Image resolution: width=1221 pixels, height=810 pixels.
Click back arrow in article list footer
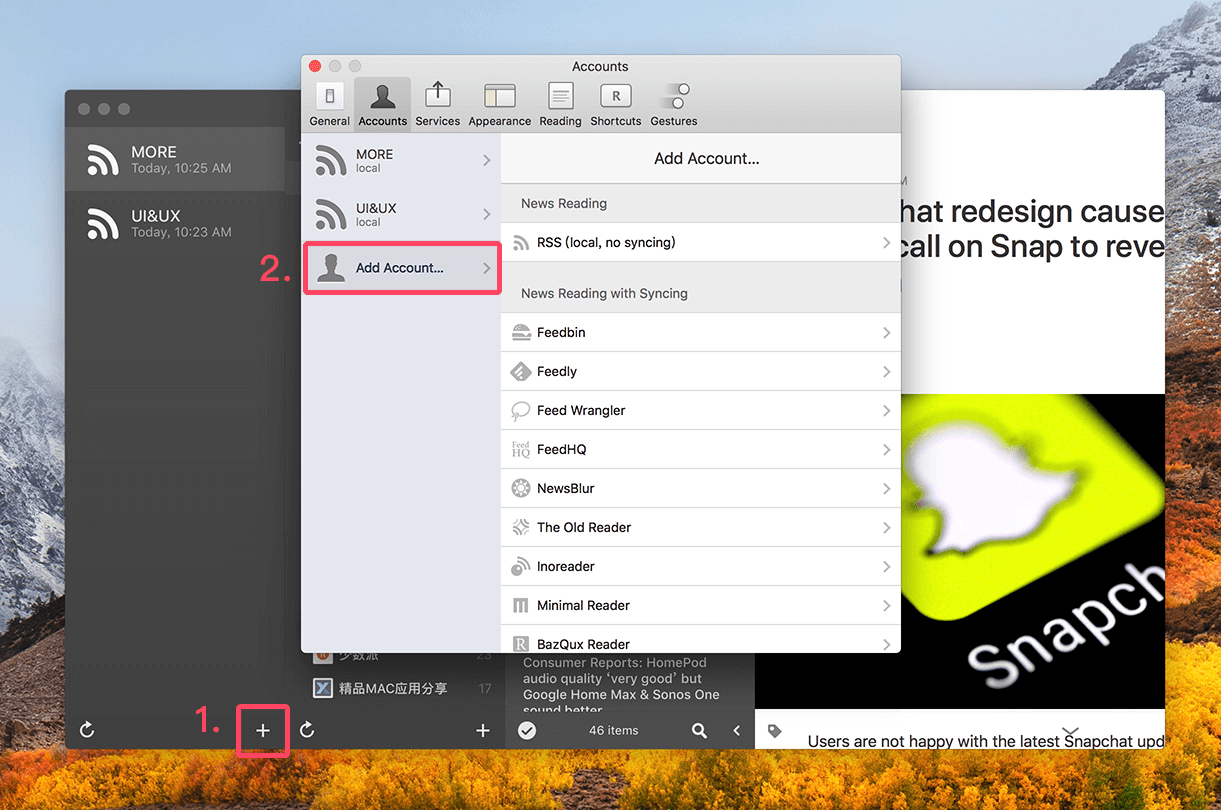[737, 731]
